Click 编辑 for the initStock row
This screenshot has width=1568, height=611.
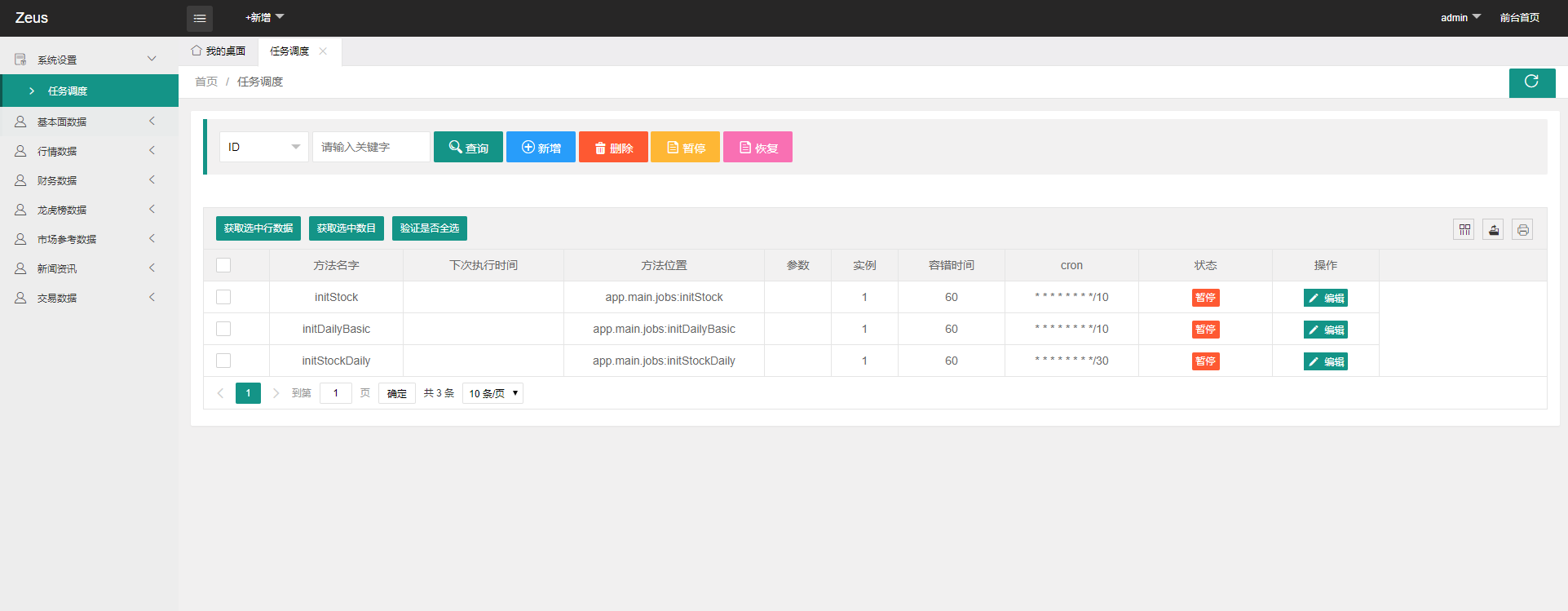point(1326,298)
